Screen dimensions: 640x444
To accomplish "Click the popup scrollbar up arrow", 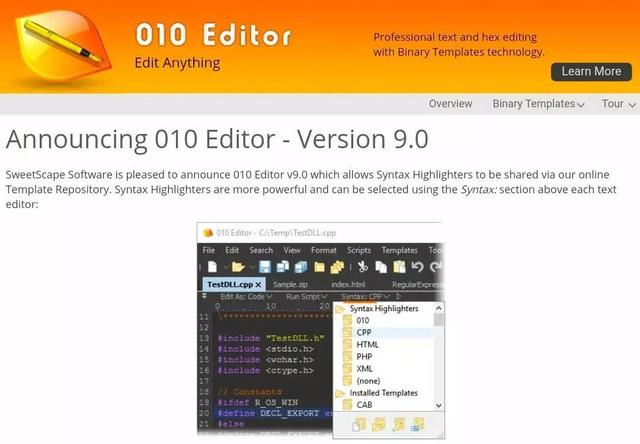I will pos(439,308).
